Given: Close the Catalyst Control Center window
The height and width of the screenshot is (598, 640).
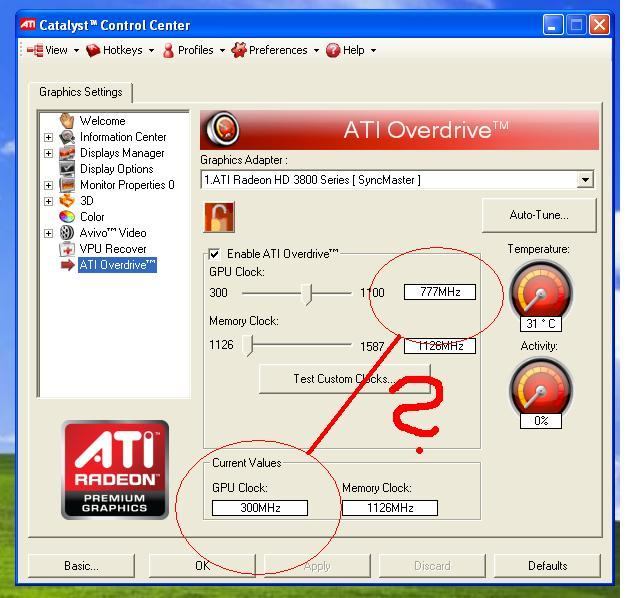Looking at the screenshot, I should point(599,24).
